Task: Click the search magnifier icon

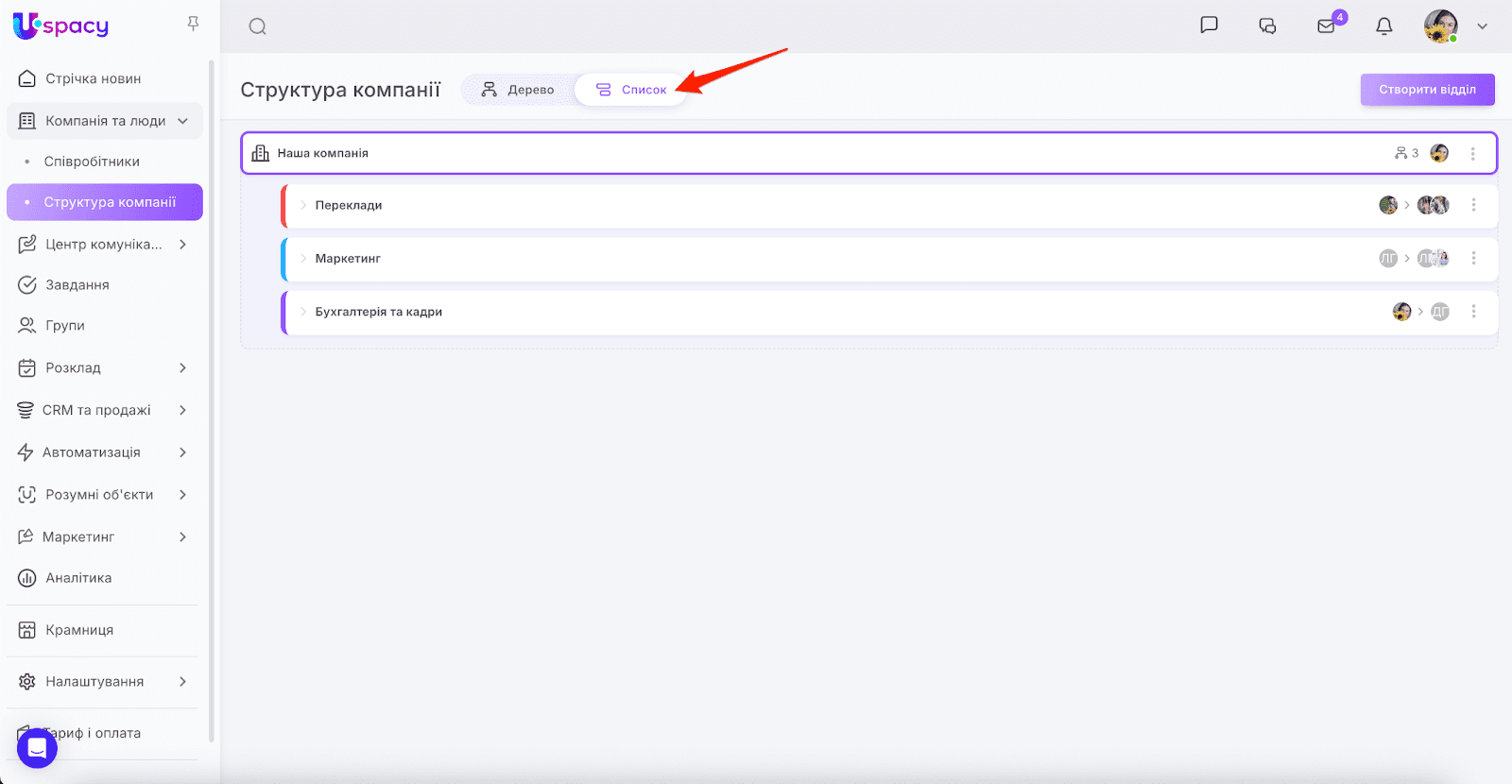Action: (257, 26)
